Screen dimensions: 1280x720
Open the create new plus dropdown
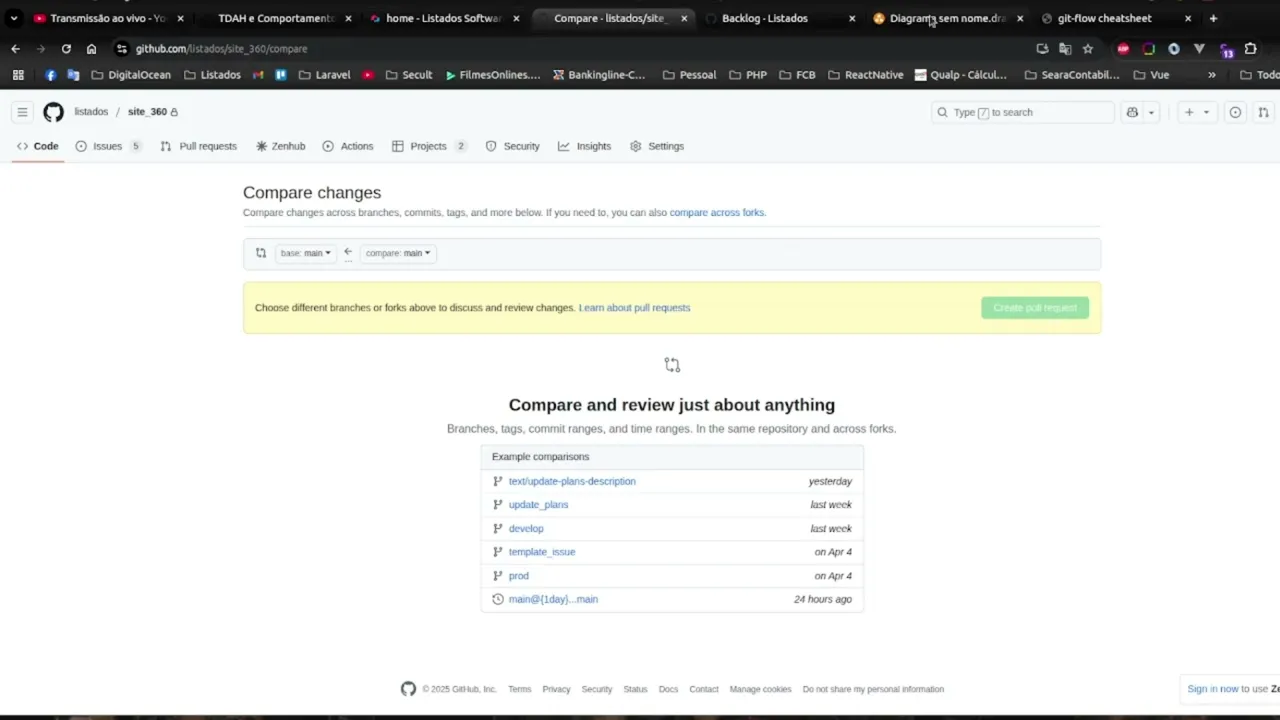click(1196, 112)
